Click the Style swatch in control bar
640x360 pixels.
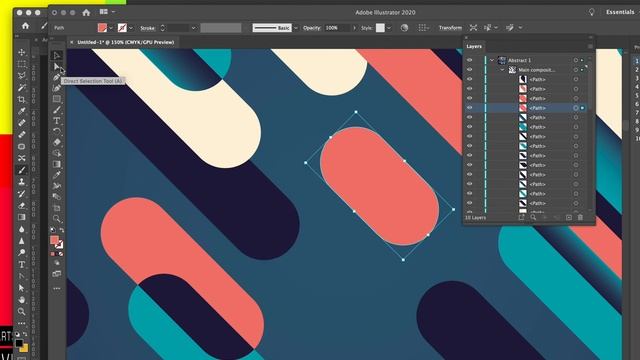point(380,28)
